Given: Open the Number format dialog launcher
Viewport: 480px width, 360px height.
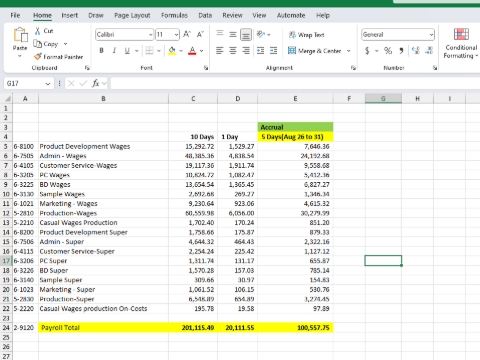Looking at the screenshot, I should pyautogui.click(x=435, y=68).
